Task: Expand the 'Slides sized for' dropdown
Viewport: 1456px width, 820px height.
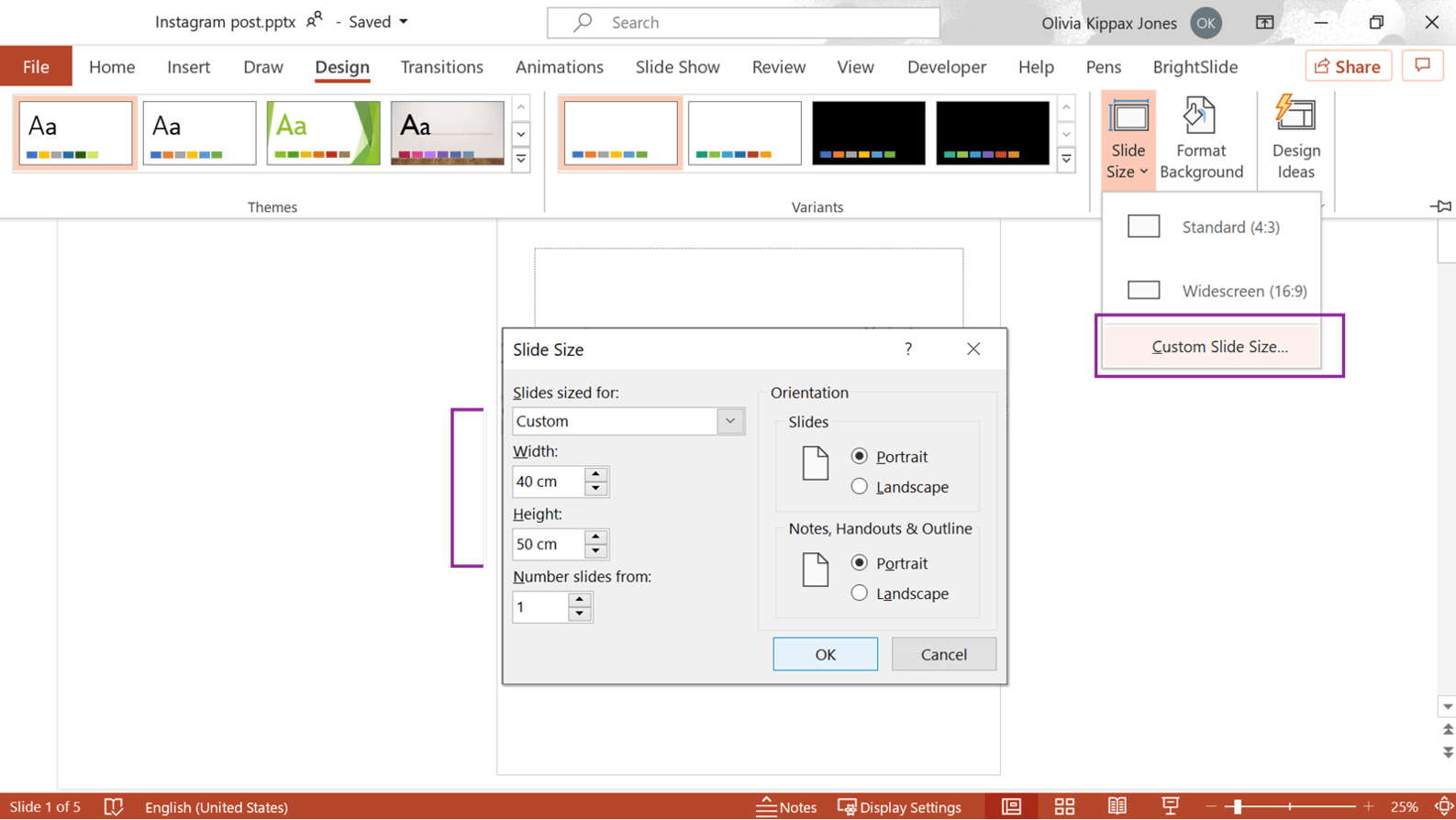Action: click(x=730, y=421)
